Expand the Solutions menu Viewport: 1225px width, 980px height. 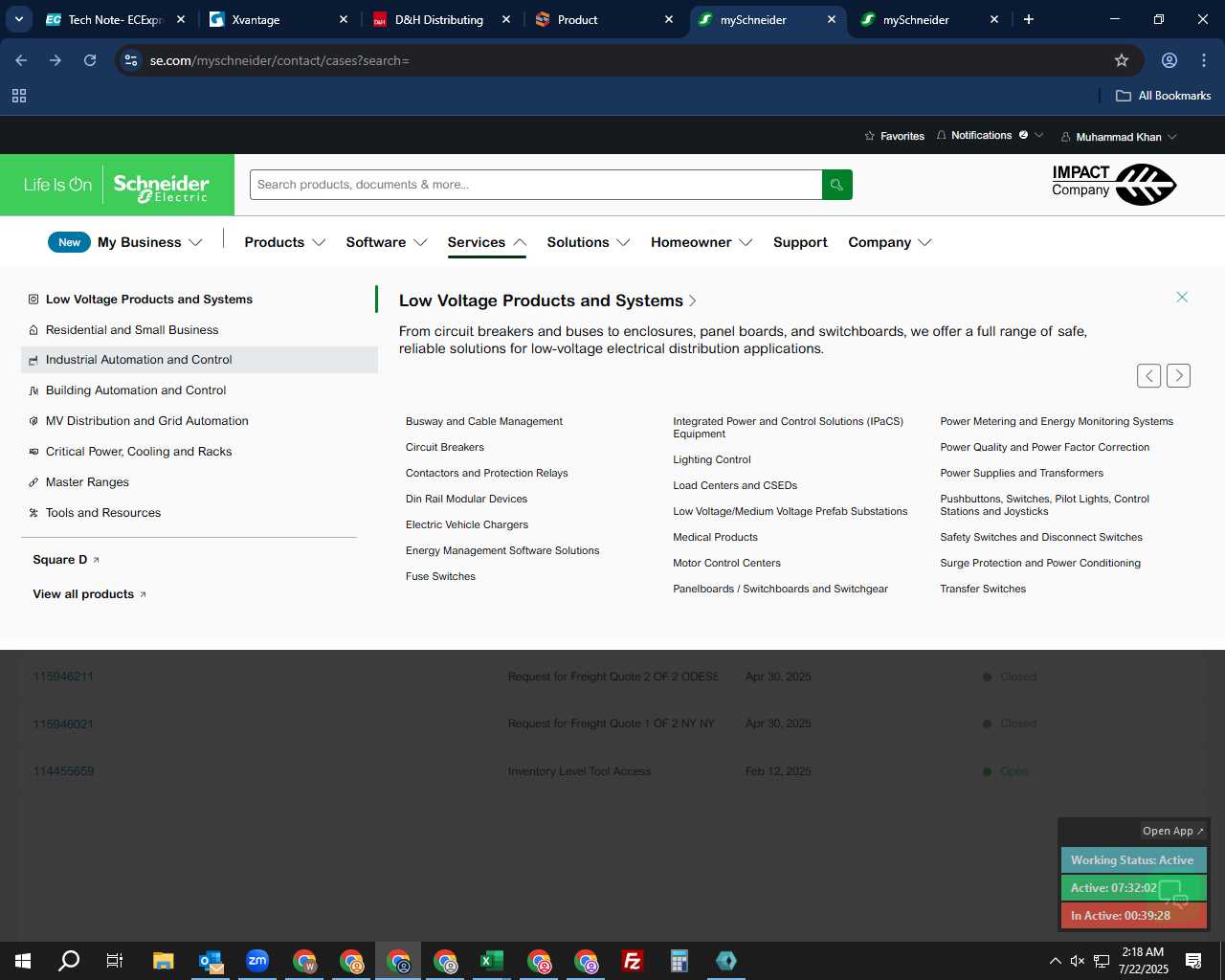[589, 242]
